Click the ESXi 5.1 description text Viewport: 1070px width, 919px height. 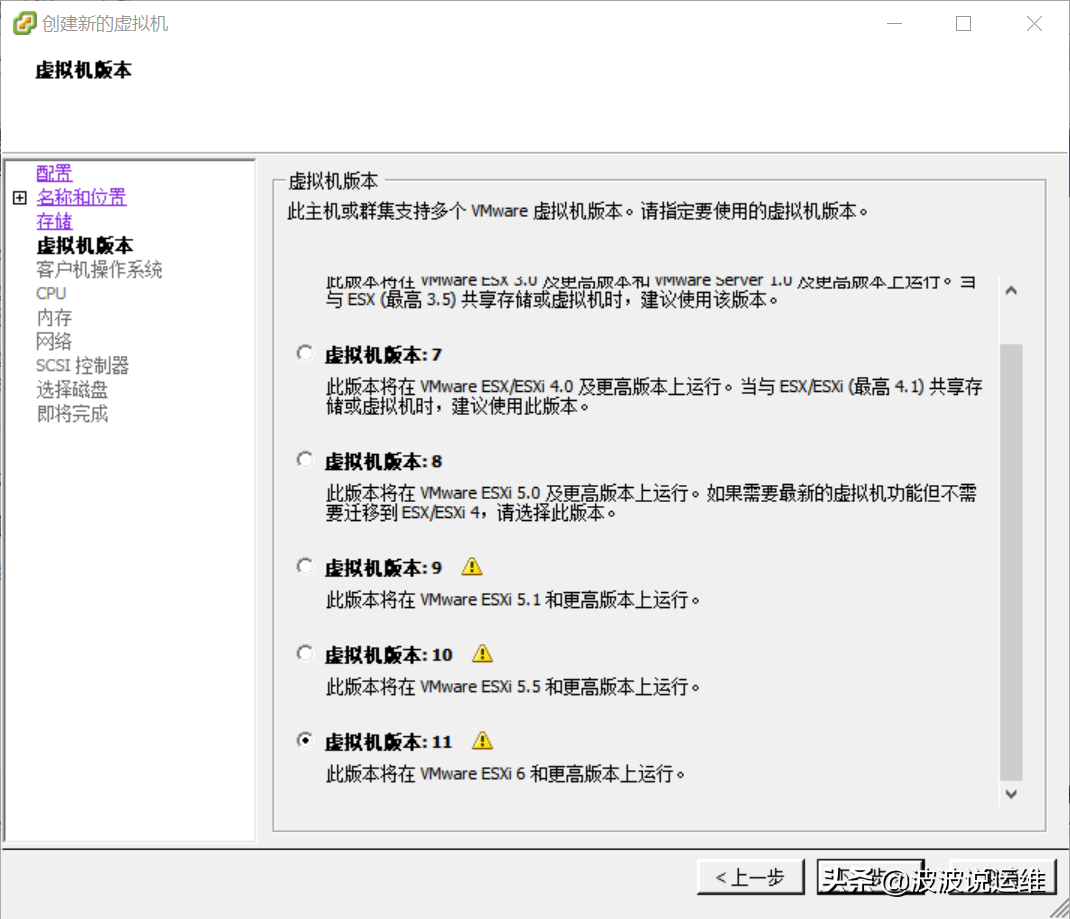point(513,600)
